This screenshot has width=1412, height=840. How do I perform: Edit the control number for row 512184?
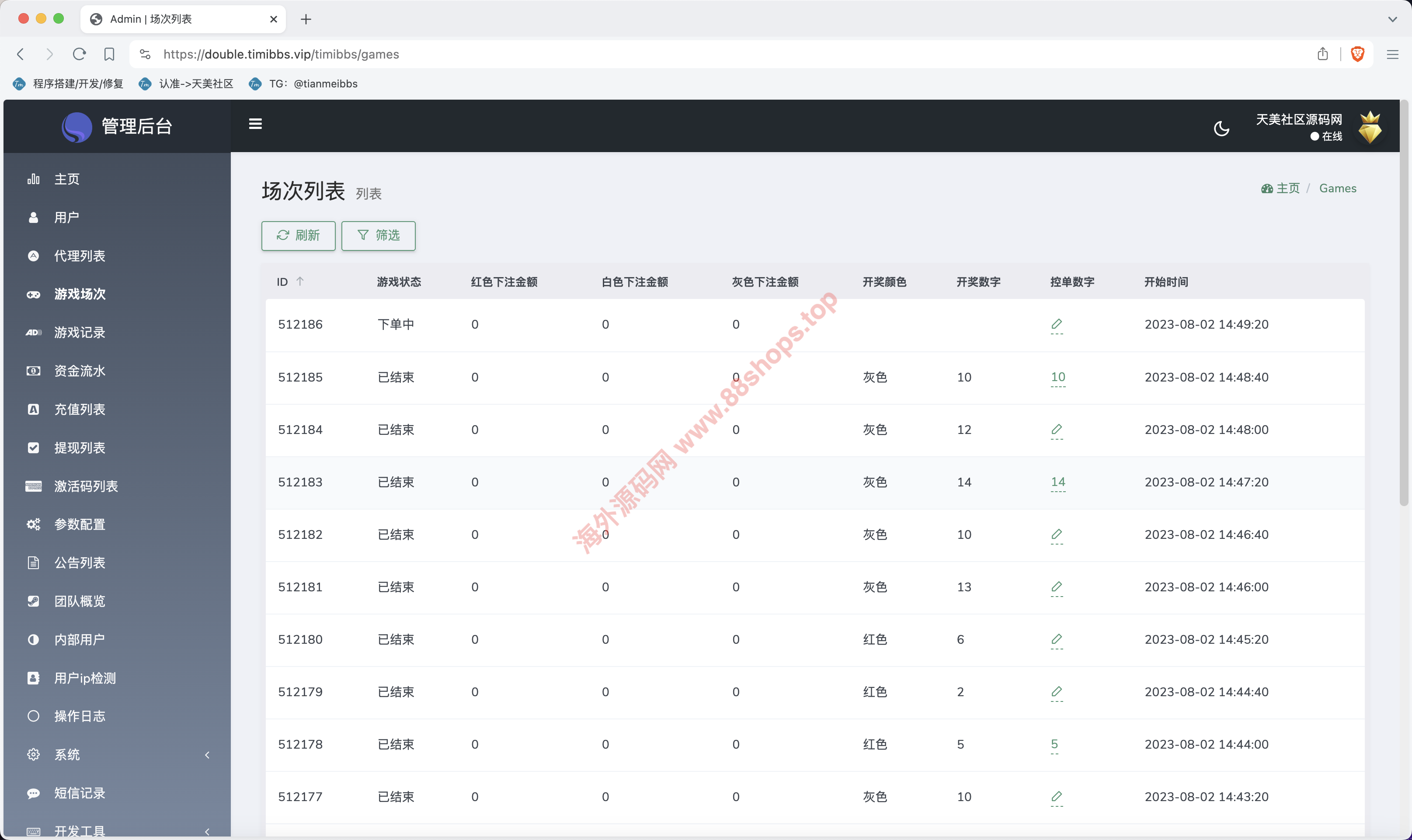1057,430
